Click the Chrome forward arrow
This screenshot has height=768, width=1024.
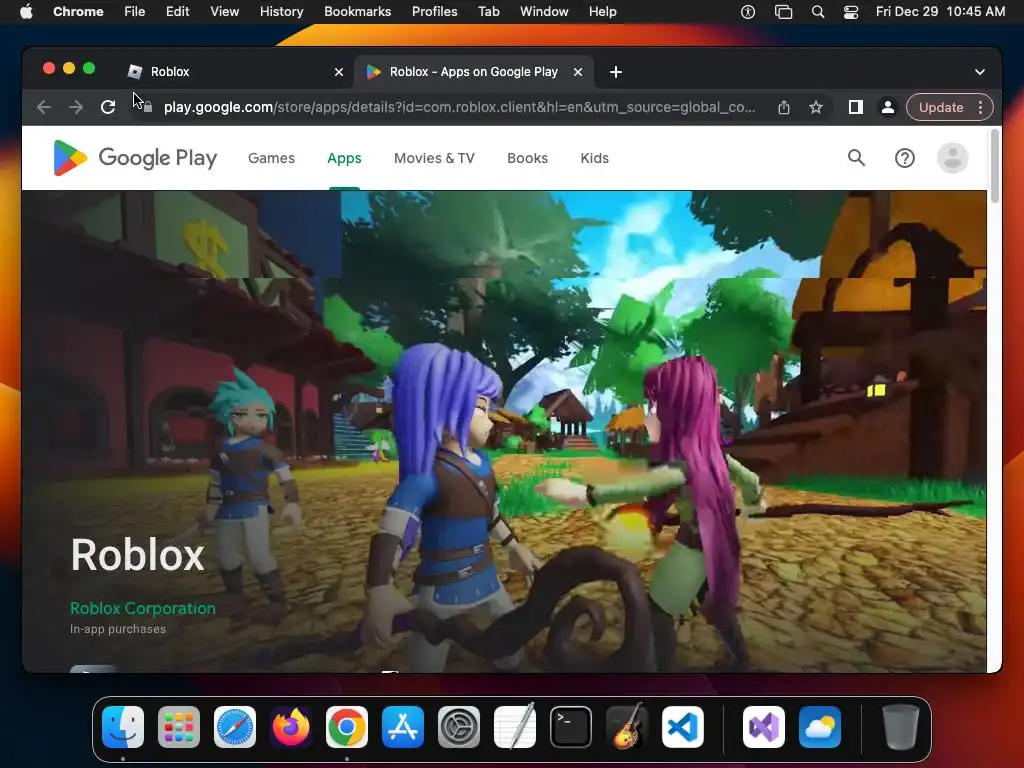click(x=76, y=107)
